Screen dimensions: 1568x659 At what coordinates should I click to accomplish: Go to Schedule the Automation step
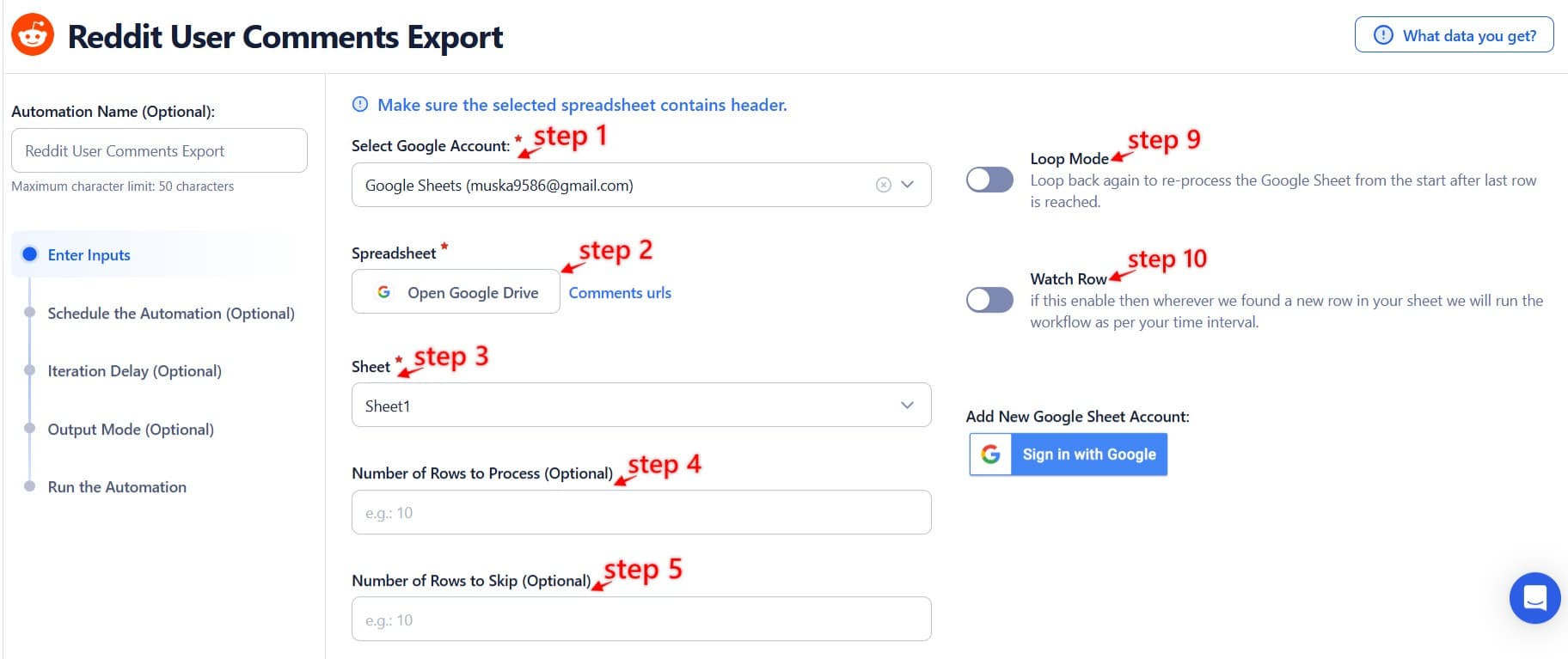171,314
